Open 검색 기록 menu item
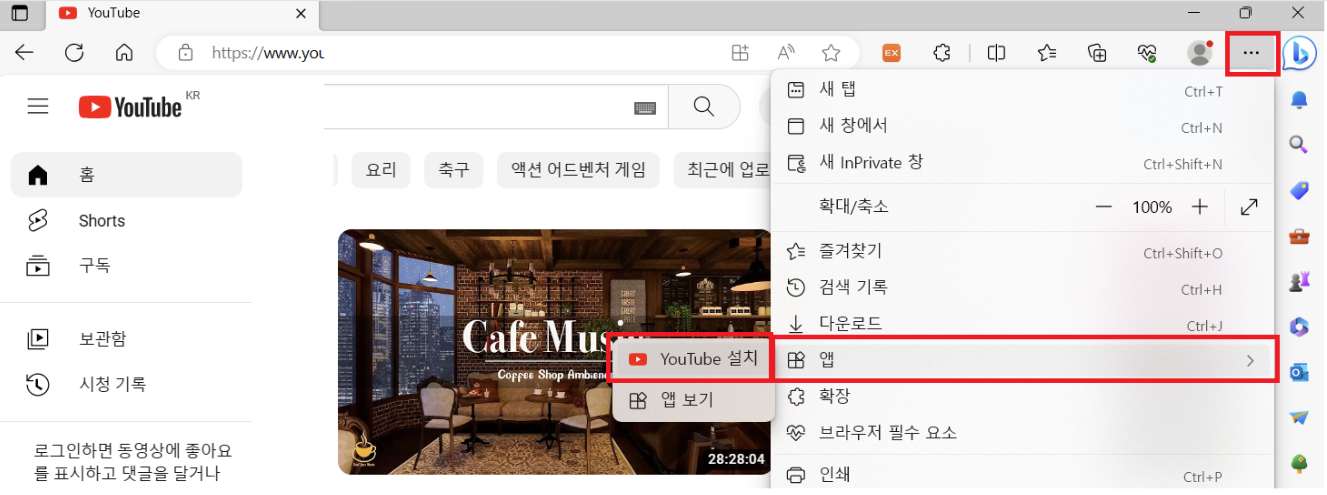 point(1023,288)
